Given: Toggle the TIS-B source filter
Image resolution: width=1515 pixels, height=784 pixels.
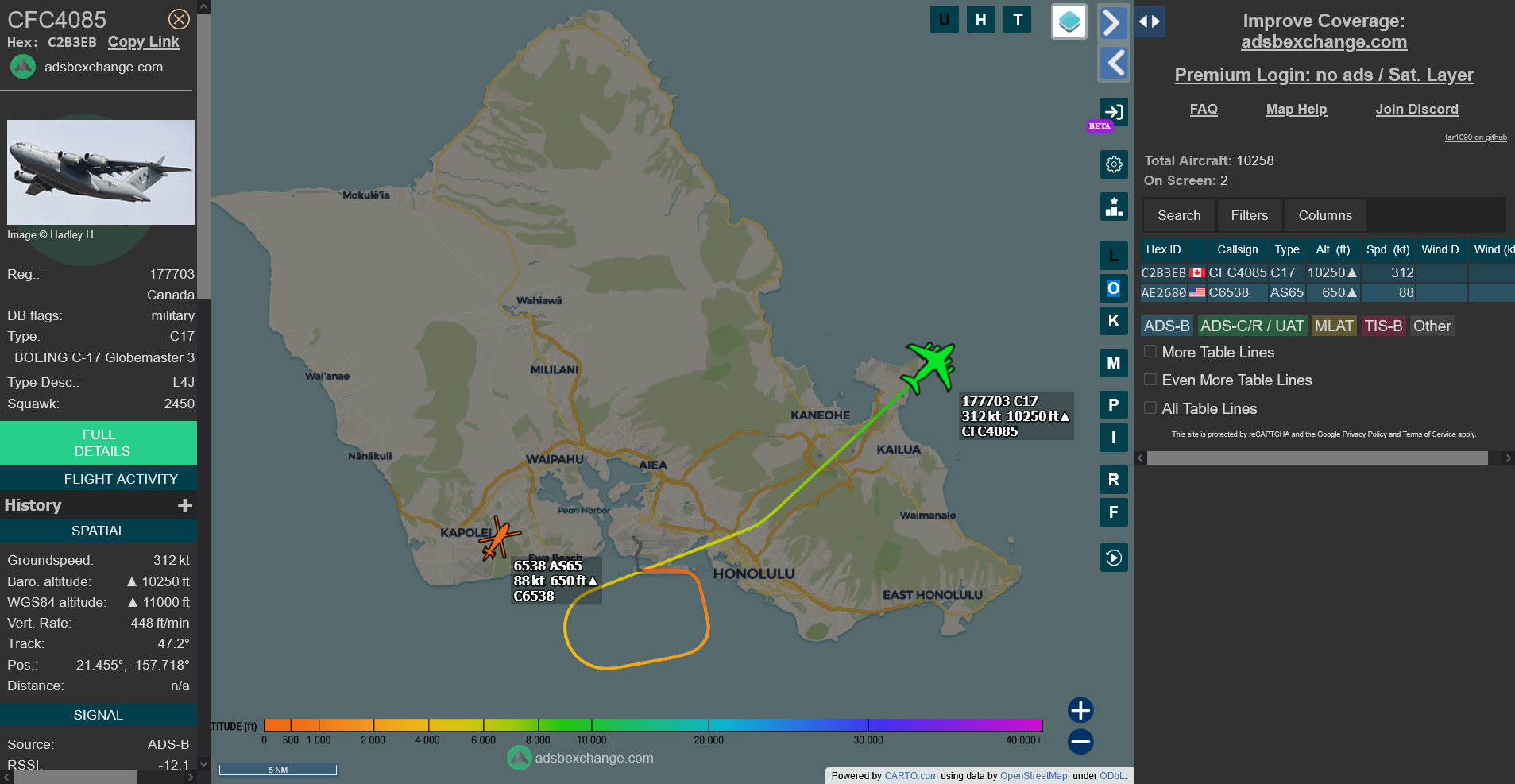Looking at the screenshot, I should (1384, 326).
